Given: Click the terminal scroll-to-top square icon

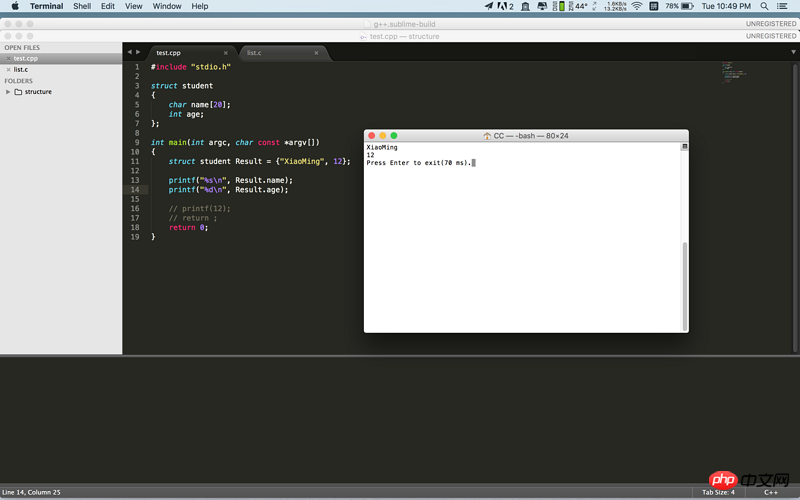Looking at the screenshot, I should [x=685, y=146].
